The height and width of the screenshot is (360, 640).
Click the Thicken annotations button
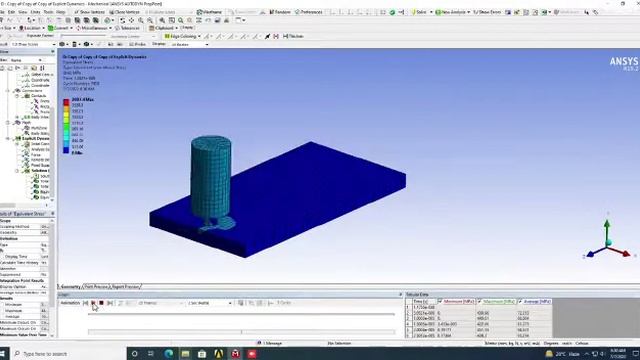tap(293, 36)
